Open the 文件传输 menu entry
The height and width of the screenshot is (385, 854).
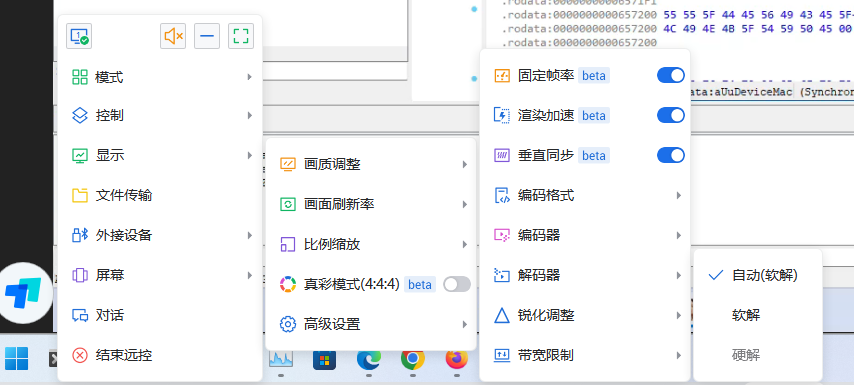click(160, 195)
